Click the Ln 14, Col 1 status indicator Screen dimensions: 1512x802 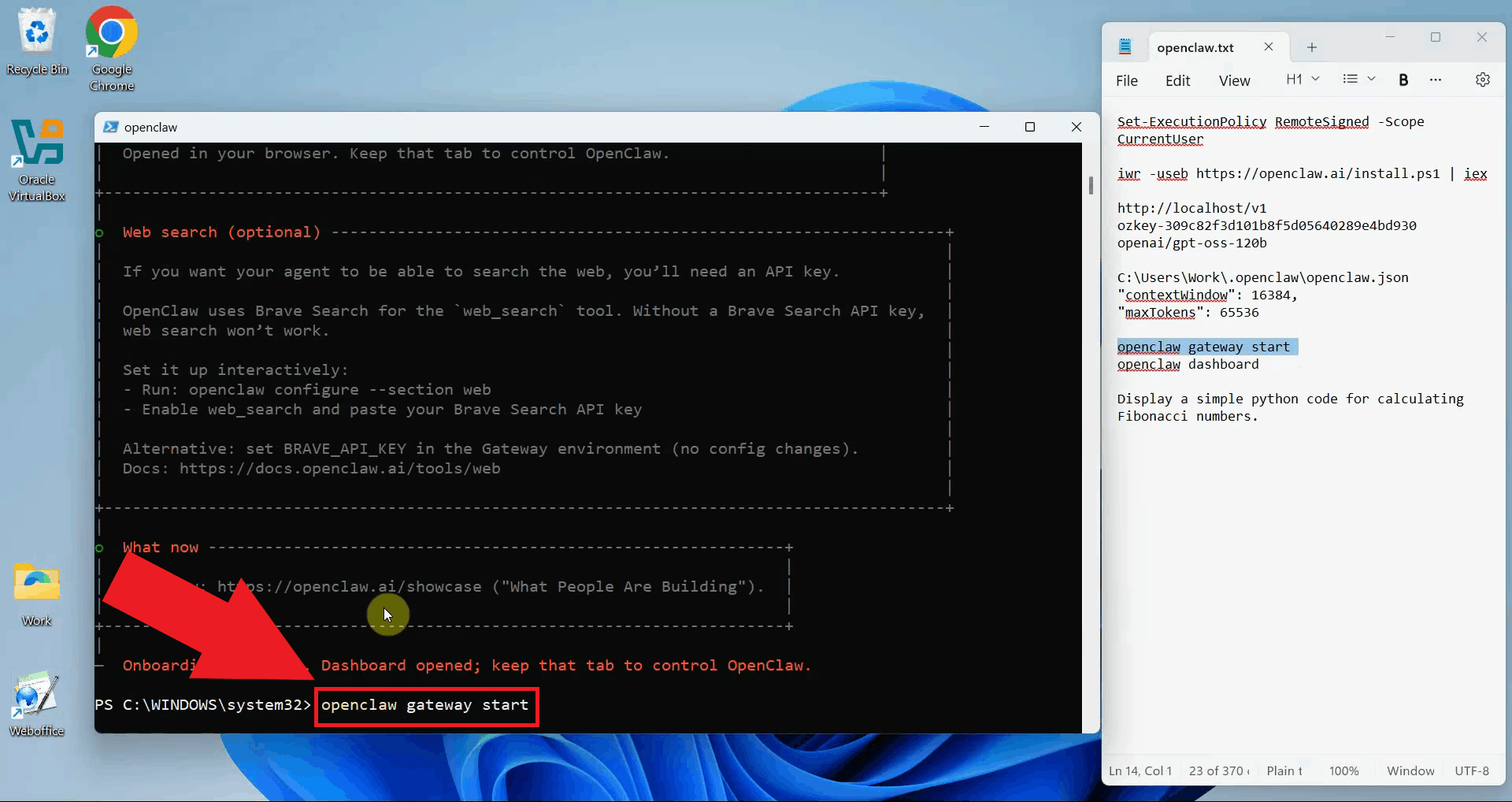coord(1140,770)
